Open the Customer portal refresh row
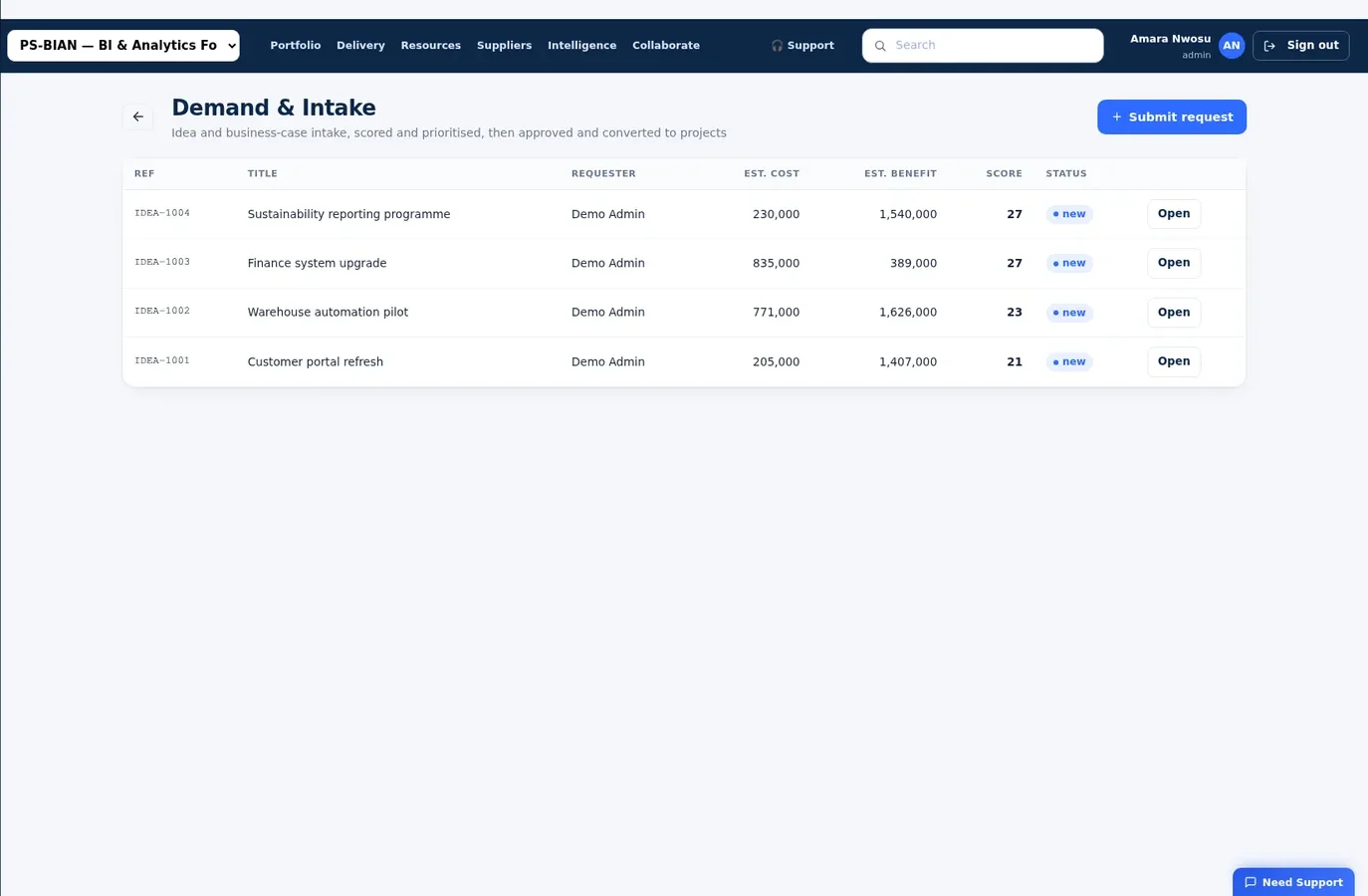 tap(1174, 361)
